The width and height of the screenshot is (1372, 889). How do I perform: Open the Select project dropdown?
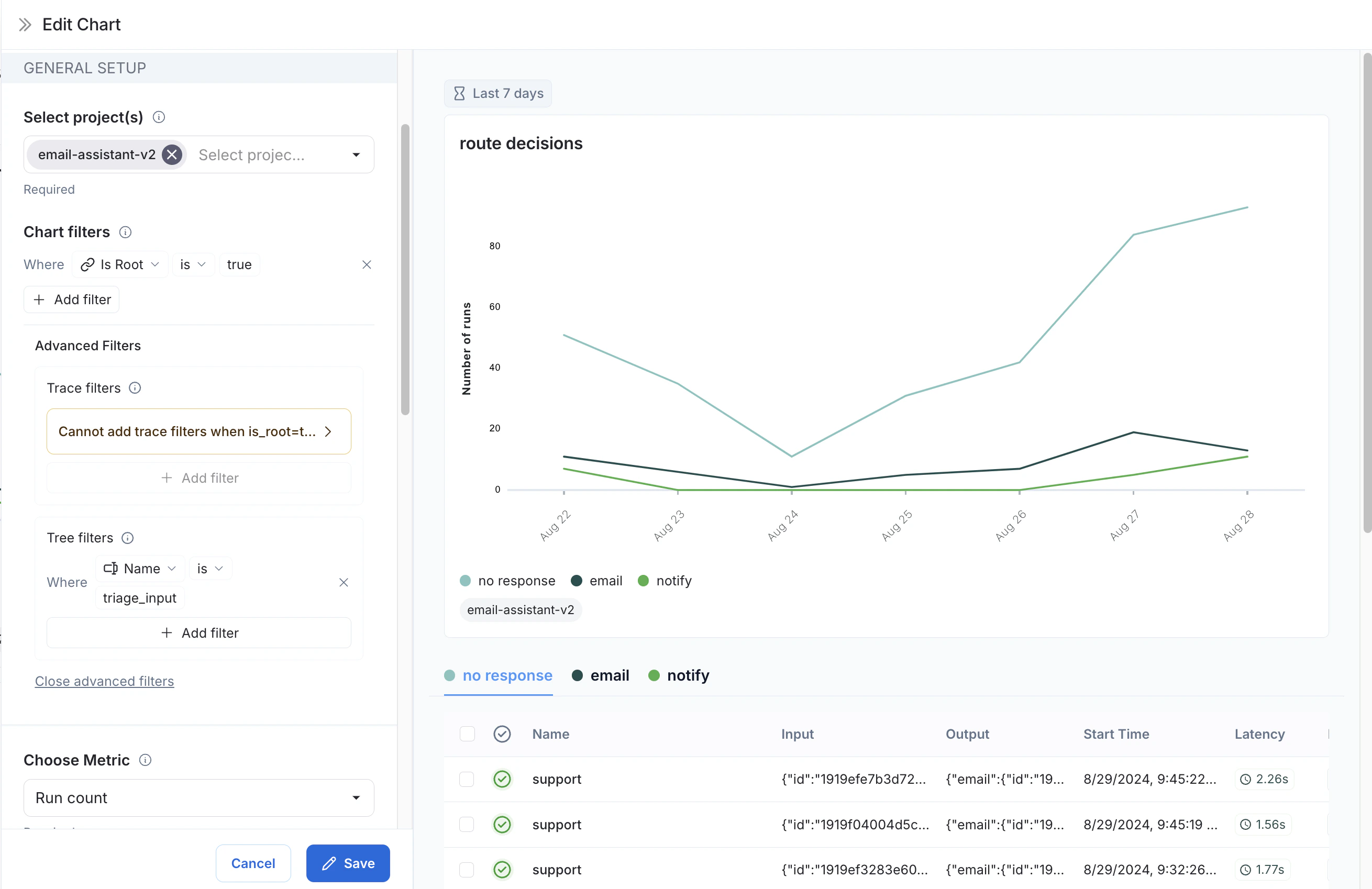[356, 154]
